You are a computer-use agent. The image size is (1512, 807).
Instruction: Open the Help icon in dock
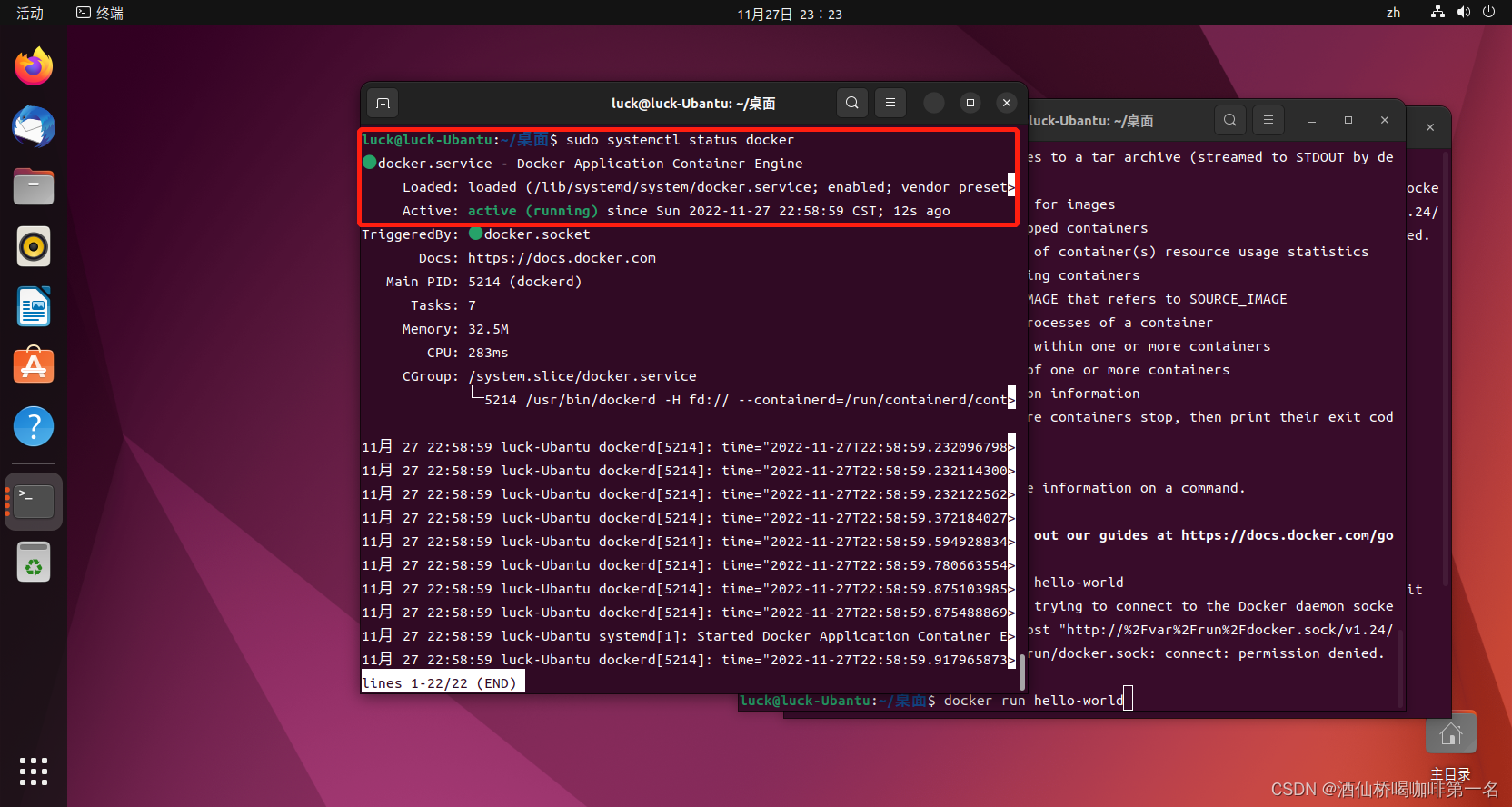[x=34, y=426]
